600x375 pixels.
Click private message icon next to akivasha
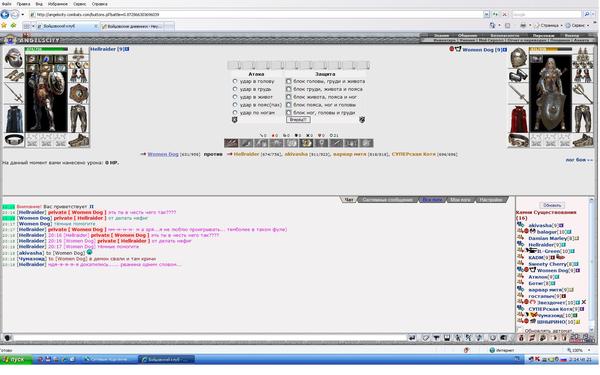pyautogui.click(x=520, y=225)
